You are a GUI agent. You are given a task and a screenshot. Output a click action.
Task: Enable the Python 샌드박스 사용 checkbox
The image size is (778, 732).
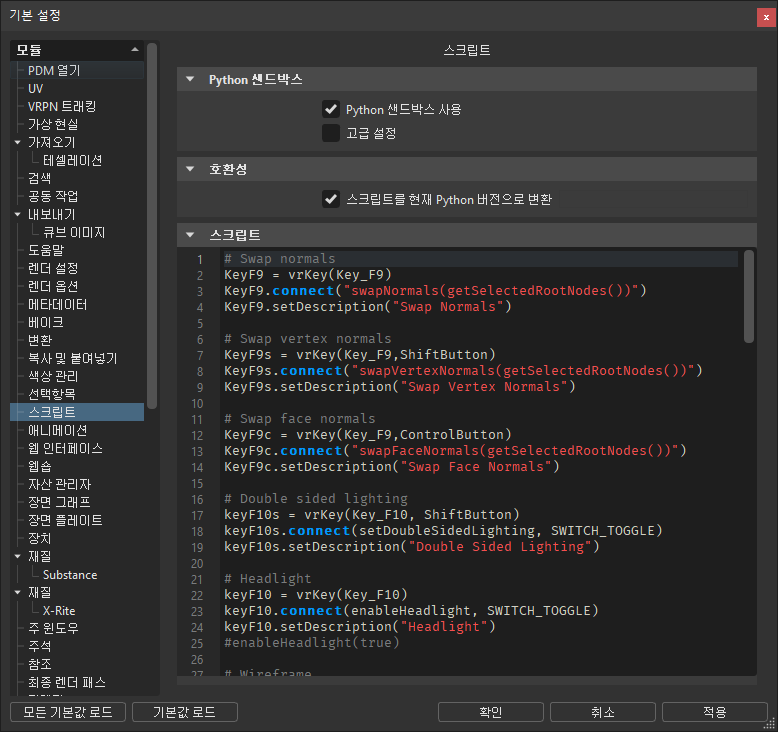(331, 109)
